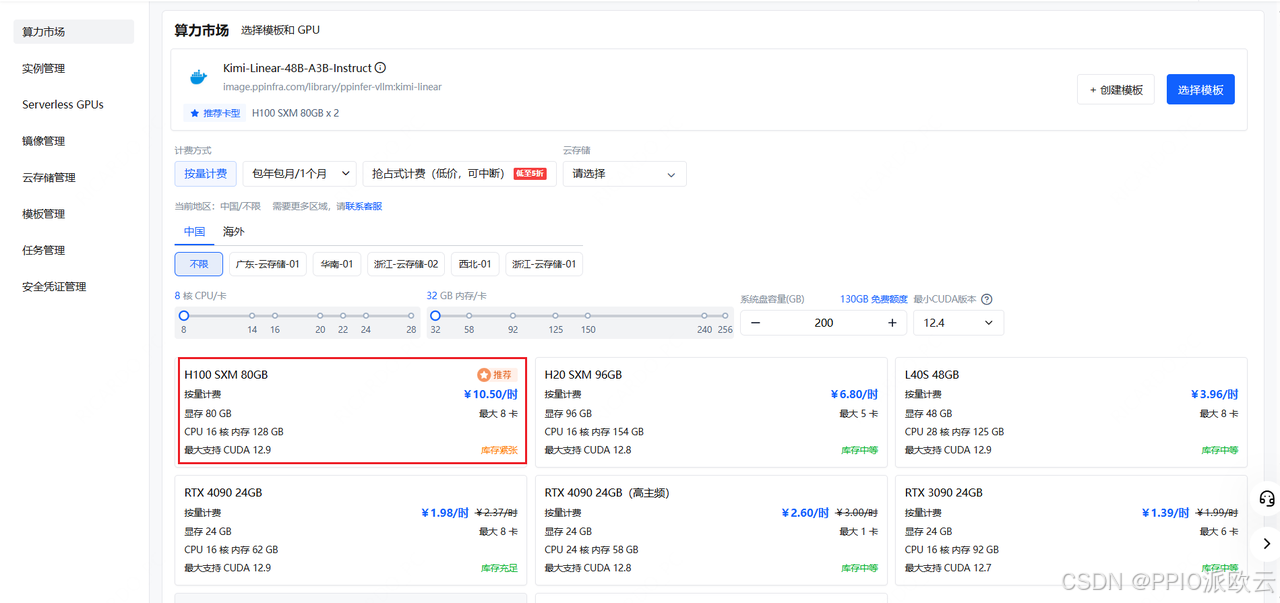Select the RTX 4090 24GB card priced ¥1.98/时

[x=351, y=530]
